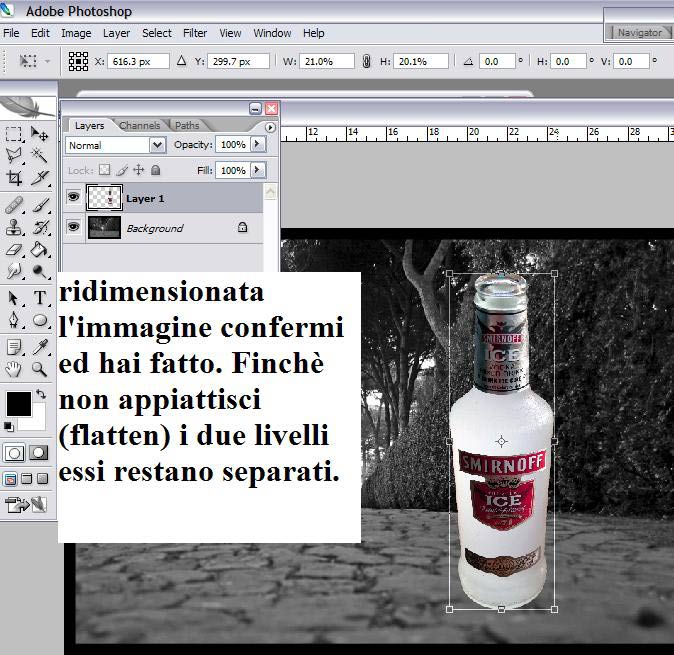
Task: Toggle relative positioning triangle icon
Action: point(181,61)
